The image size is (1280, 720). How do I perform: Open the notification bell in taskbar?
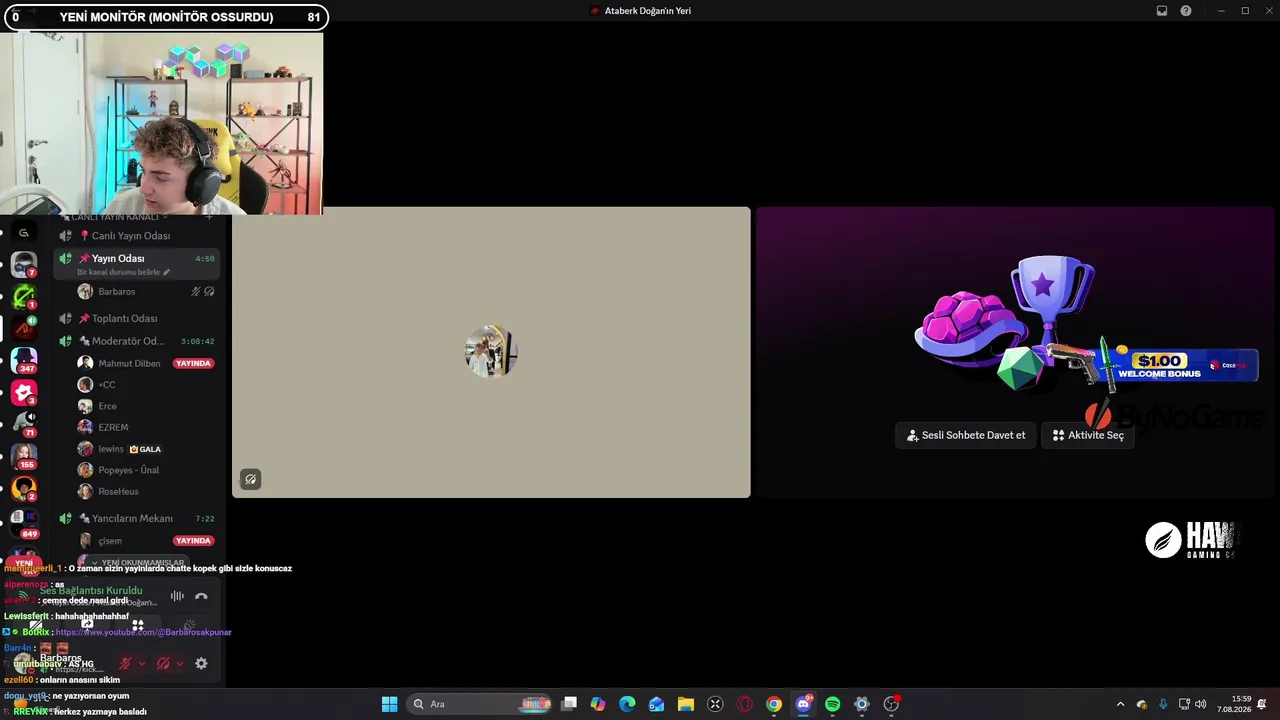coord(1262,704)
